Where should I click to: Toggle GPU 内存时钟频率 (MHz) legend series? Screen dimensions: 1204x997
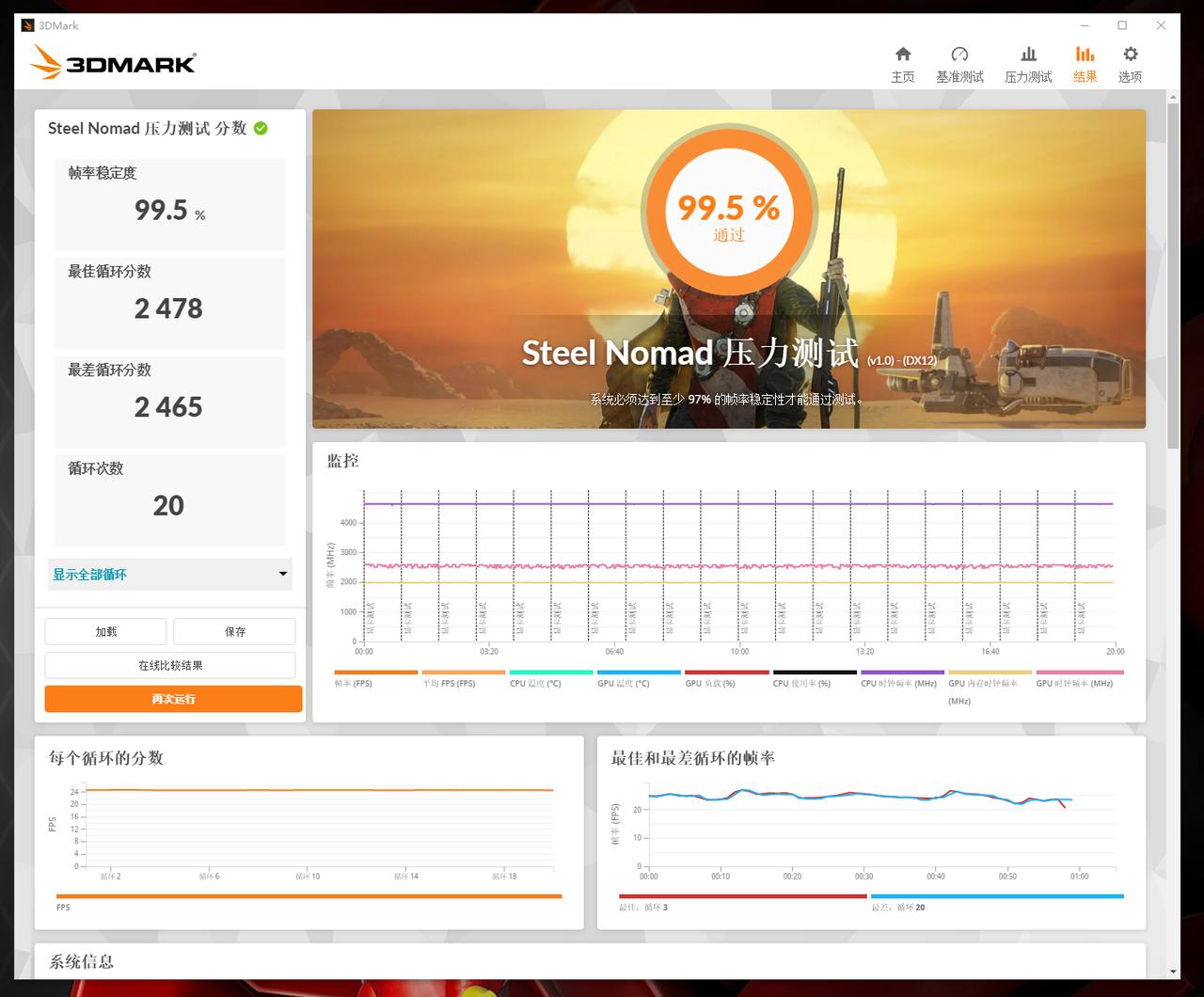pos(990,688)
